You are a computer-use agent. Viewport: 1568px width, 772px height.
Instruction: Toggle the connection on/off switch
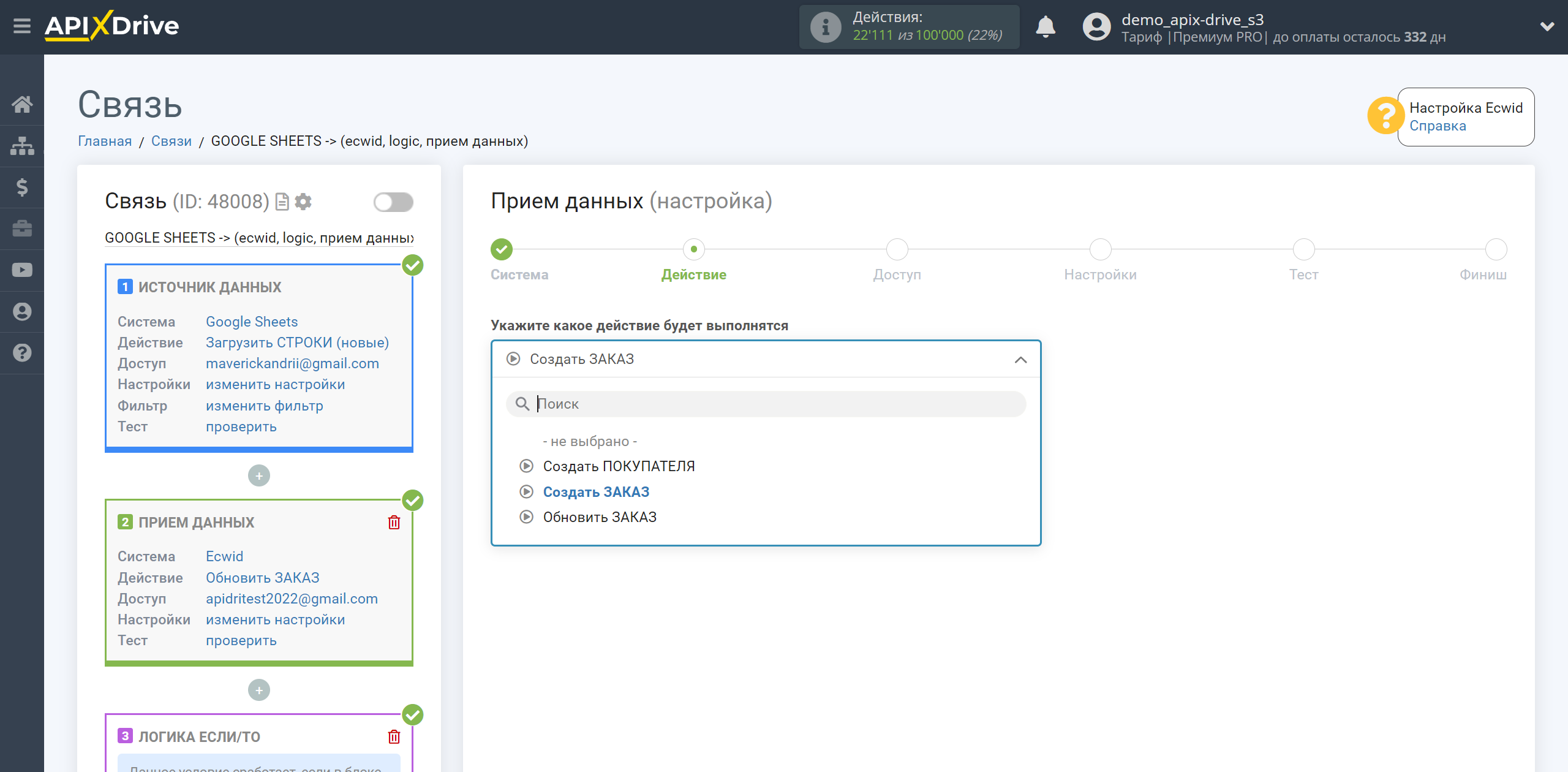click(x=393, y=202)
